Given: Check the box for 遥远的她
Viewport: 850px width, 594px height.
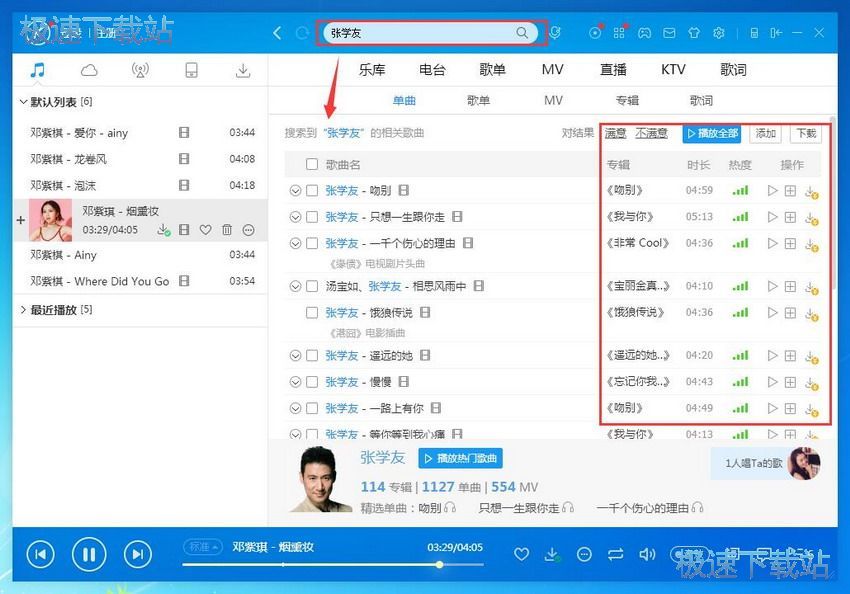Looking at the screenshot, I should click(312, 356).
